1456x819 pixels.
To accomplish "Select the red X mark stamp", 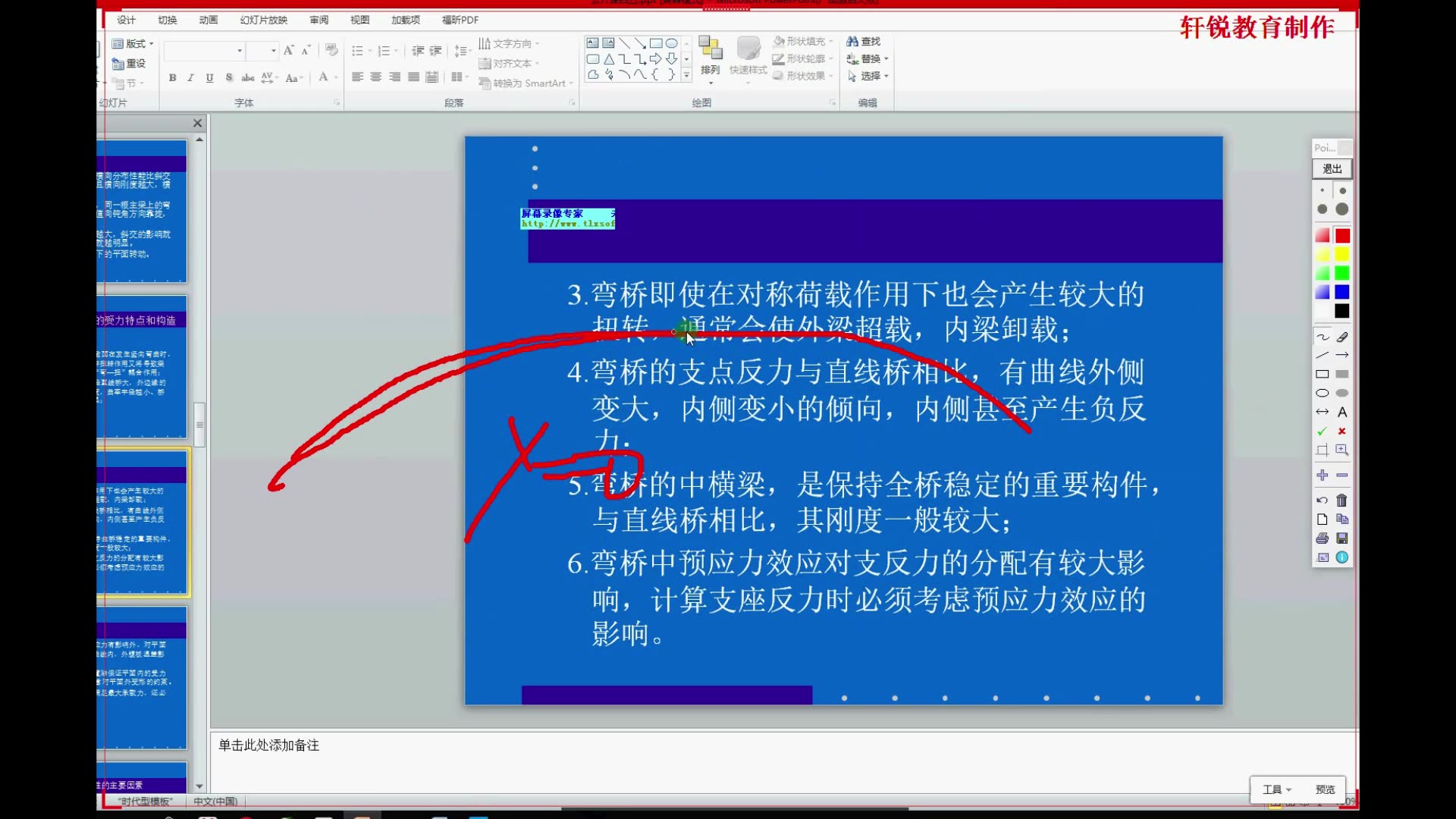I will coord(1342,431).
